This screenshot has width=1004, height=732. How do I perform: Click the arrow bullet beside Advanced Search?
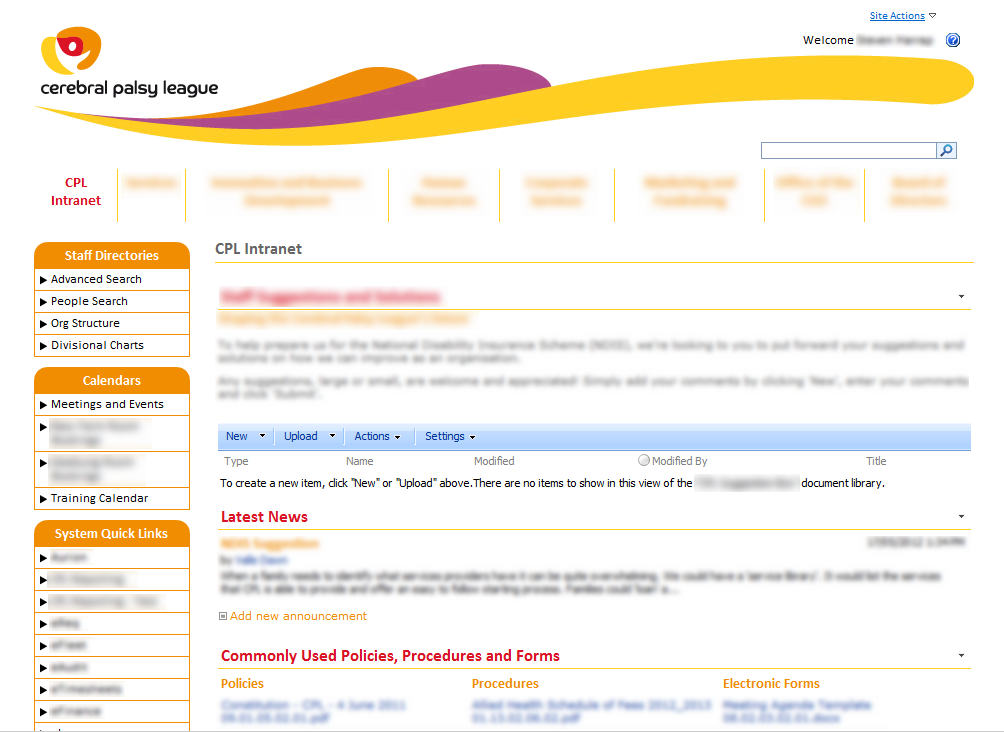click(44, 280)
